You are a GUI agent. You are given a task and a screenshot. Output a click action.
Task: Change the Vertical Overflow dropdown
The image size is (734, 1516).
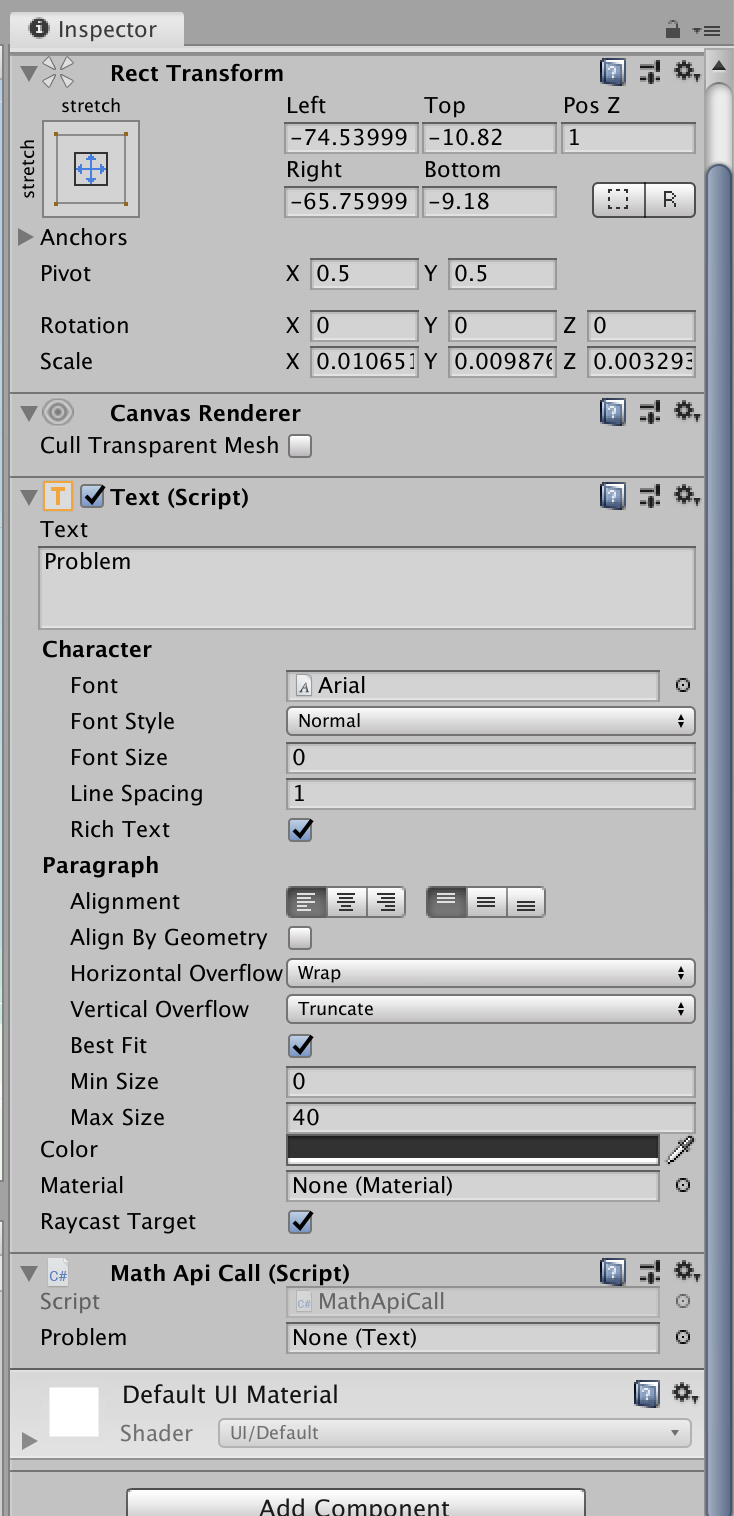click(490, 1009)
